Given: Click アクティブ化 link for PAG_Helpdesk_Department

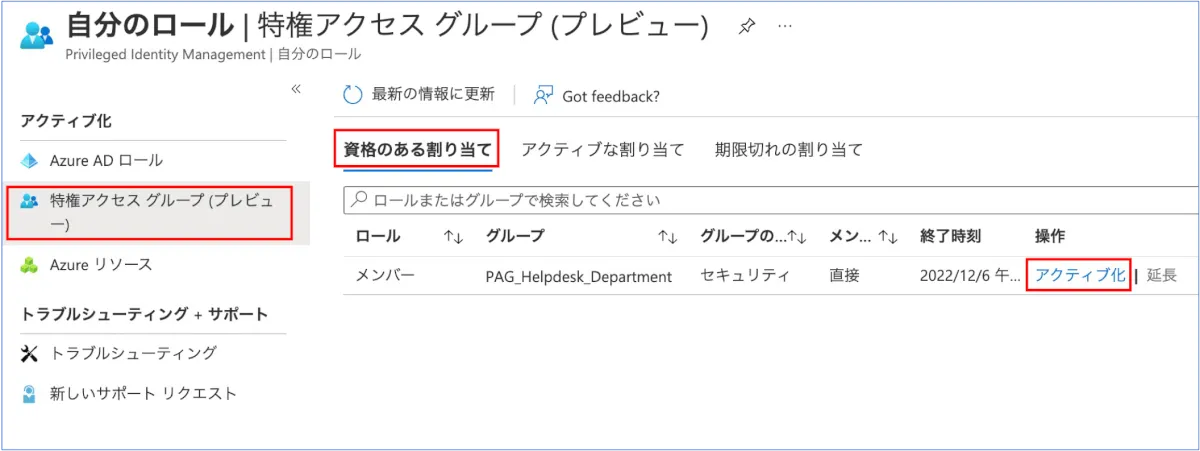Looking at the screenshot, I should [1080, 275].
